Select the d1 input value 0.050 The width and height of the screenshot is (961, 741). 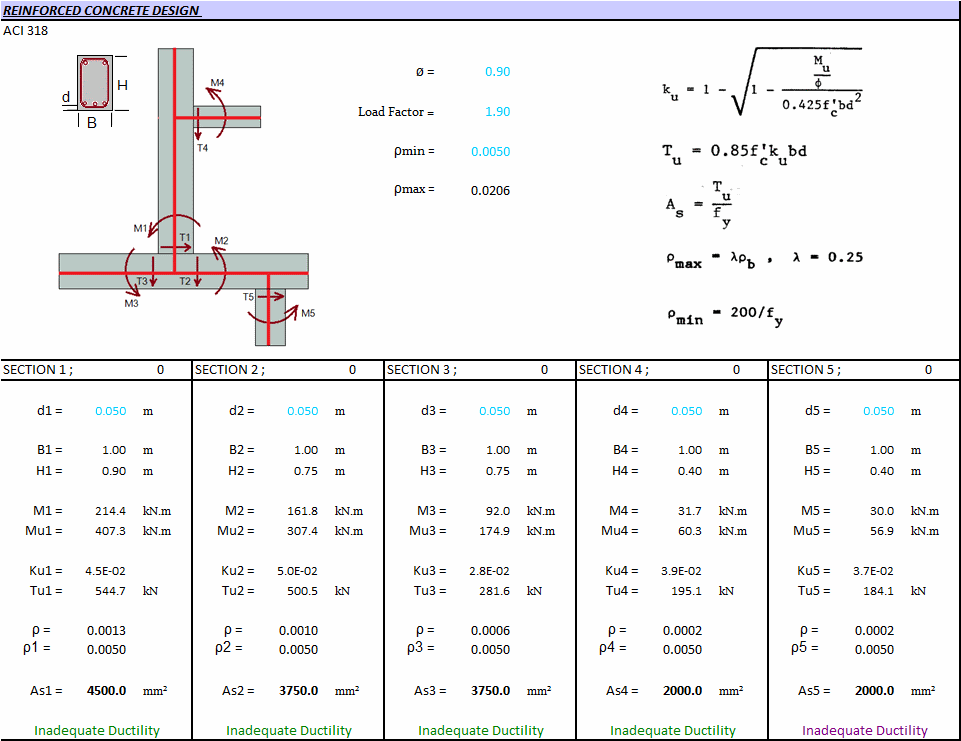coord(110,411)
